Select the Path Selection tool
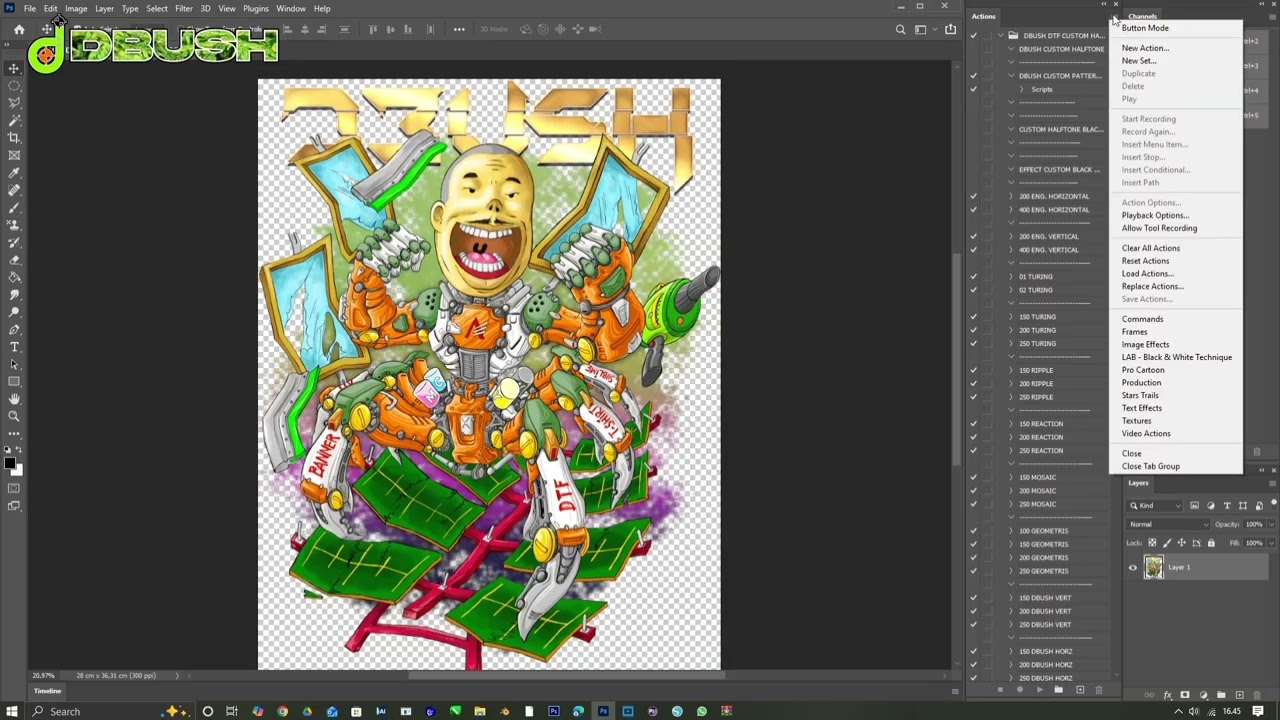The height and width of the screenshot is (720, 1280). tap(14, 364)
